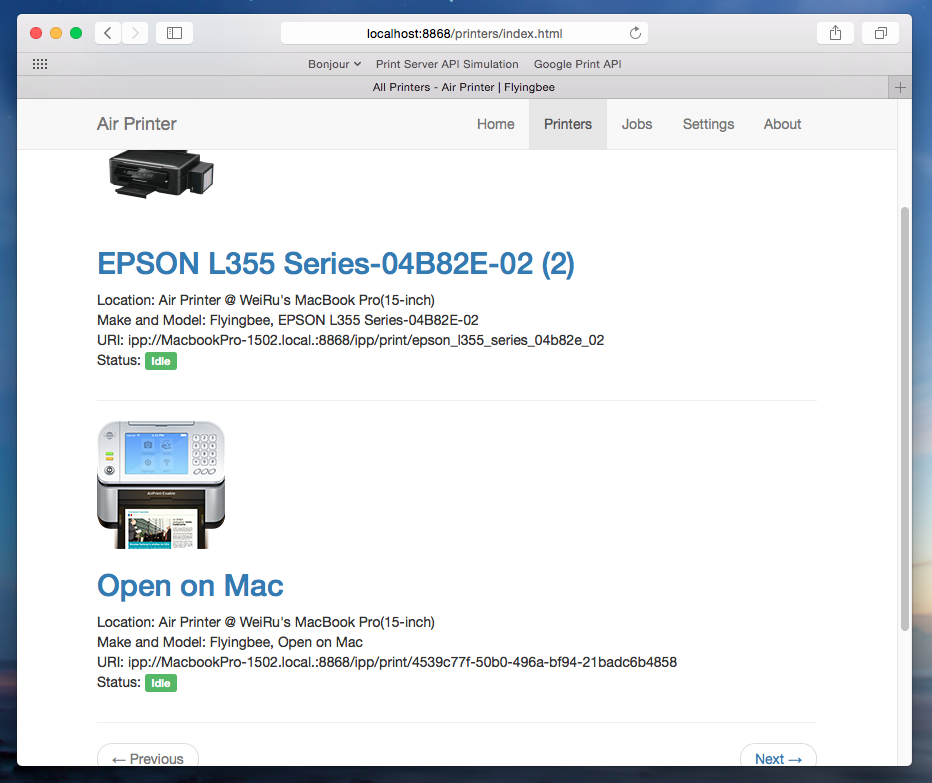Open Print Server API Simulation bookmark
Viewport: 932px width, 783px height.
click(447, 64)
